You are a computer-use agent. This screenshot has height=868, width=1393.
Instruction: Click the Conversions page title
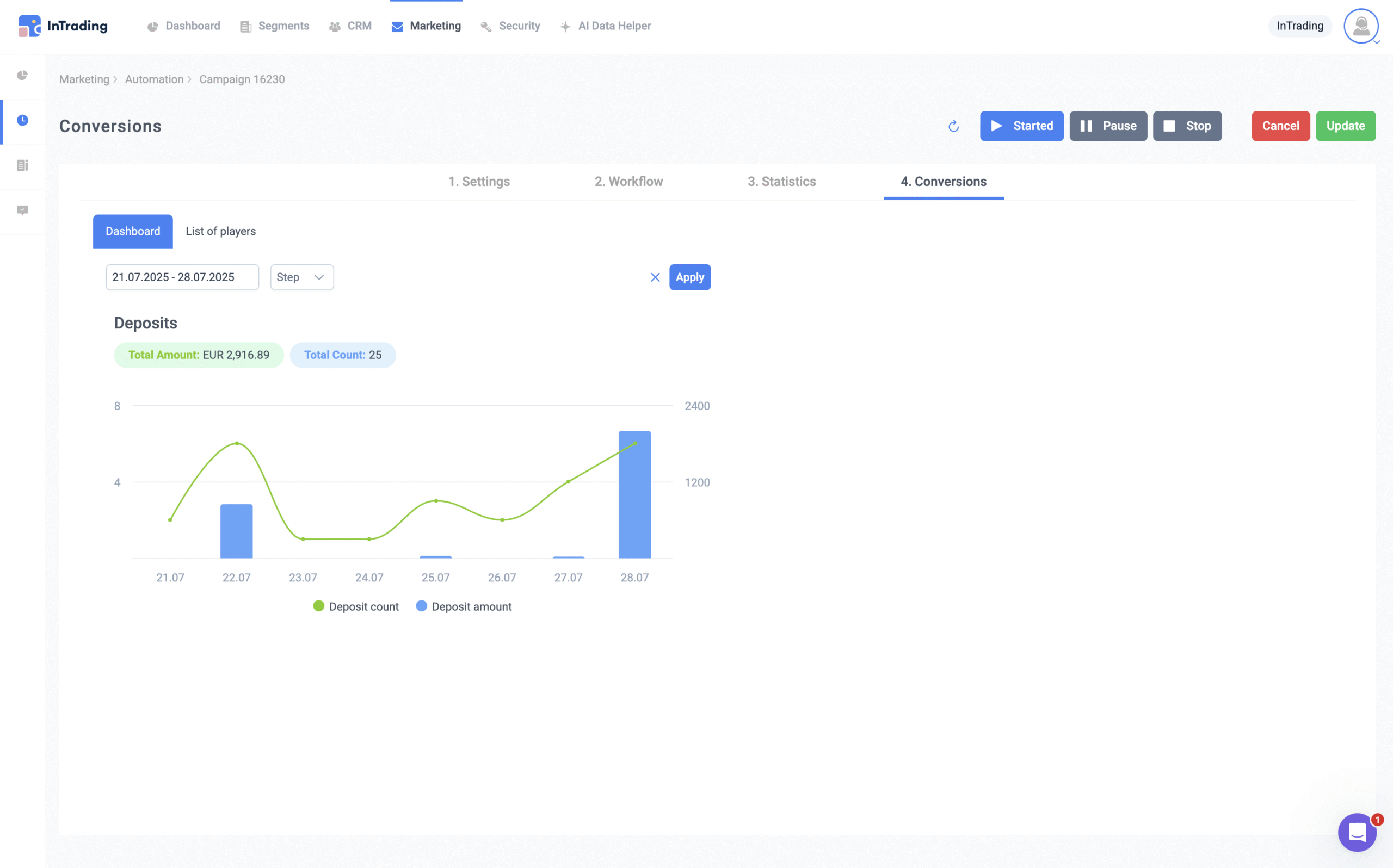[x=110, y=126]
